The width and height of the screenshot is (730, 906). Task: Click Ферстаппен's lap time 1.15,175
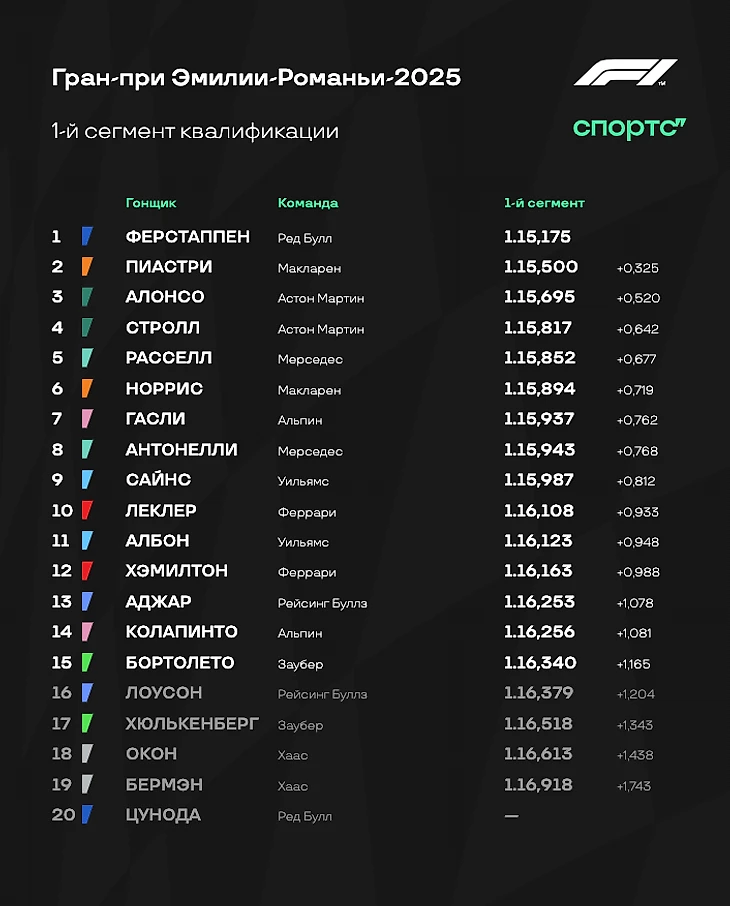tap(537, 237)
